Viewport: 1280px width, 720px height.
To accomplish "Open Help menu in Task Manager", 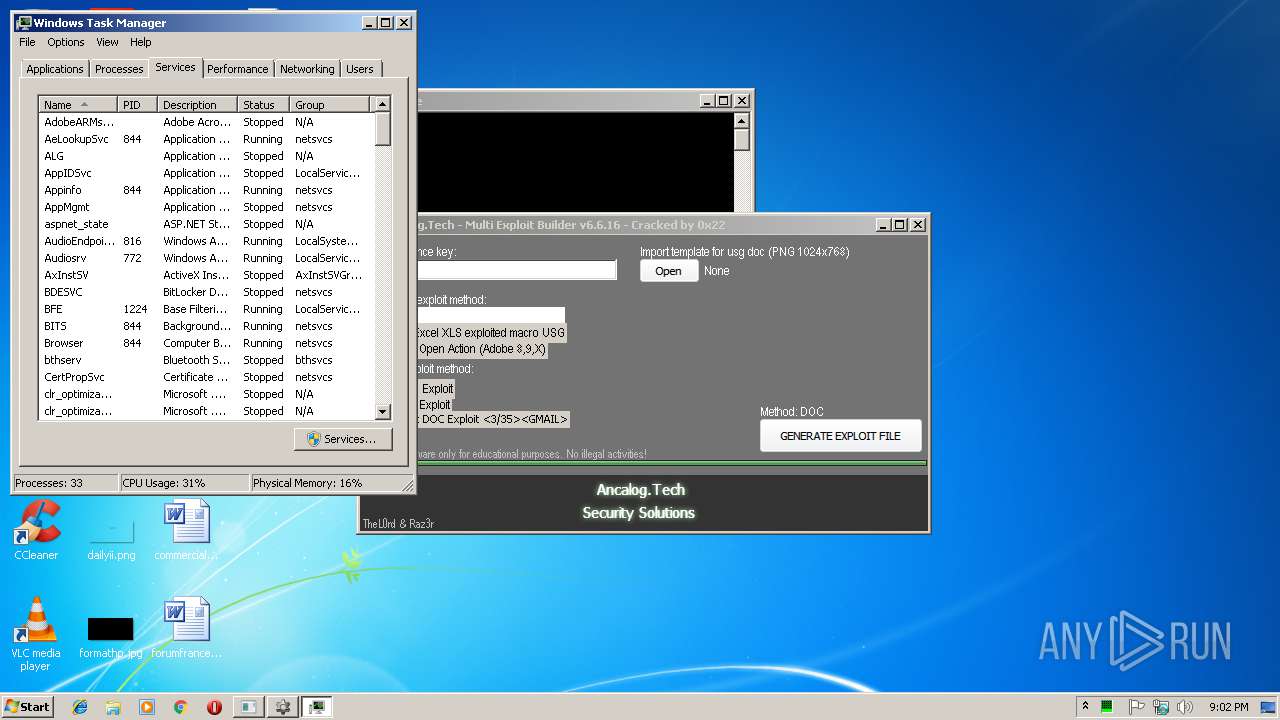I will click(141, 42).
